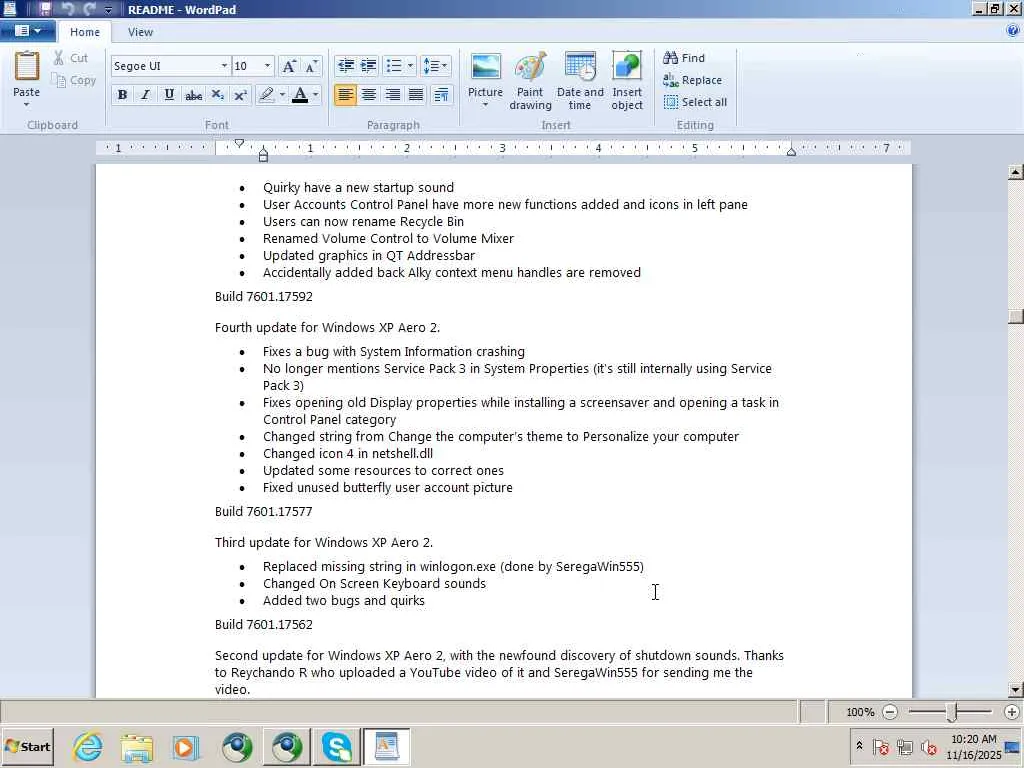
Task: Open the highlight color dropdown arrow
Action: pos(282,95)
